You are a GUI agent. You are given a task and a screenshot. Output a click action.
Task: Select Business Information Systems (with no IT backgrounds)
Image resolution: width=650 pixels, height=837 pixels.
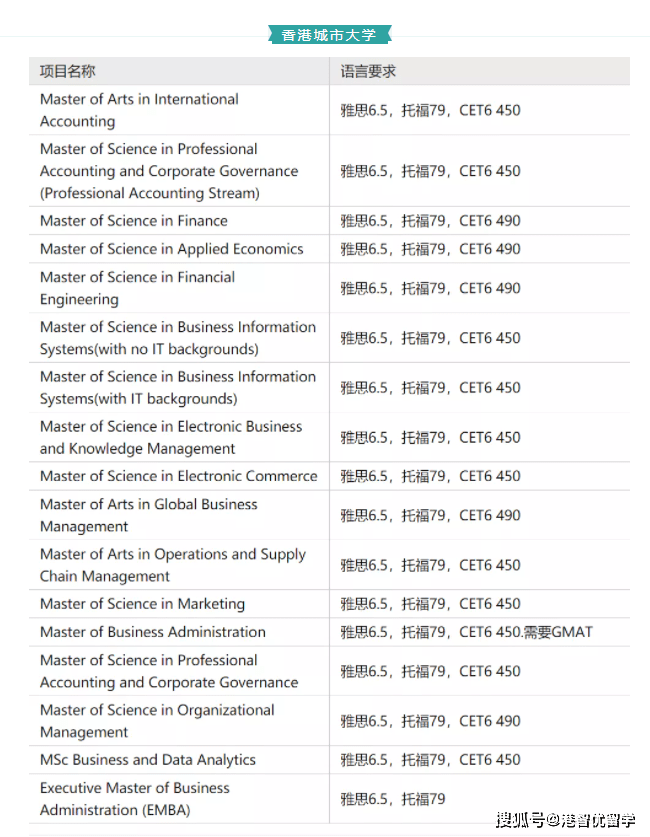click(178, 337)
